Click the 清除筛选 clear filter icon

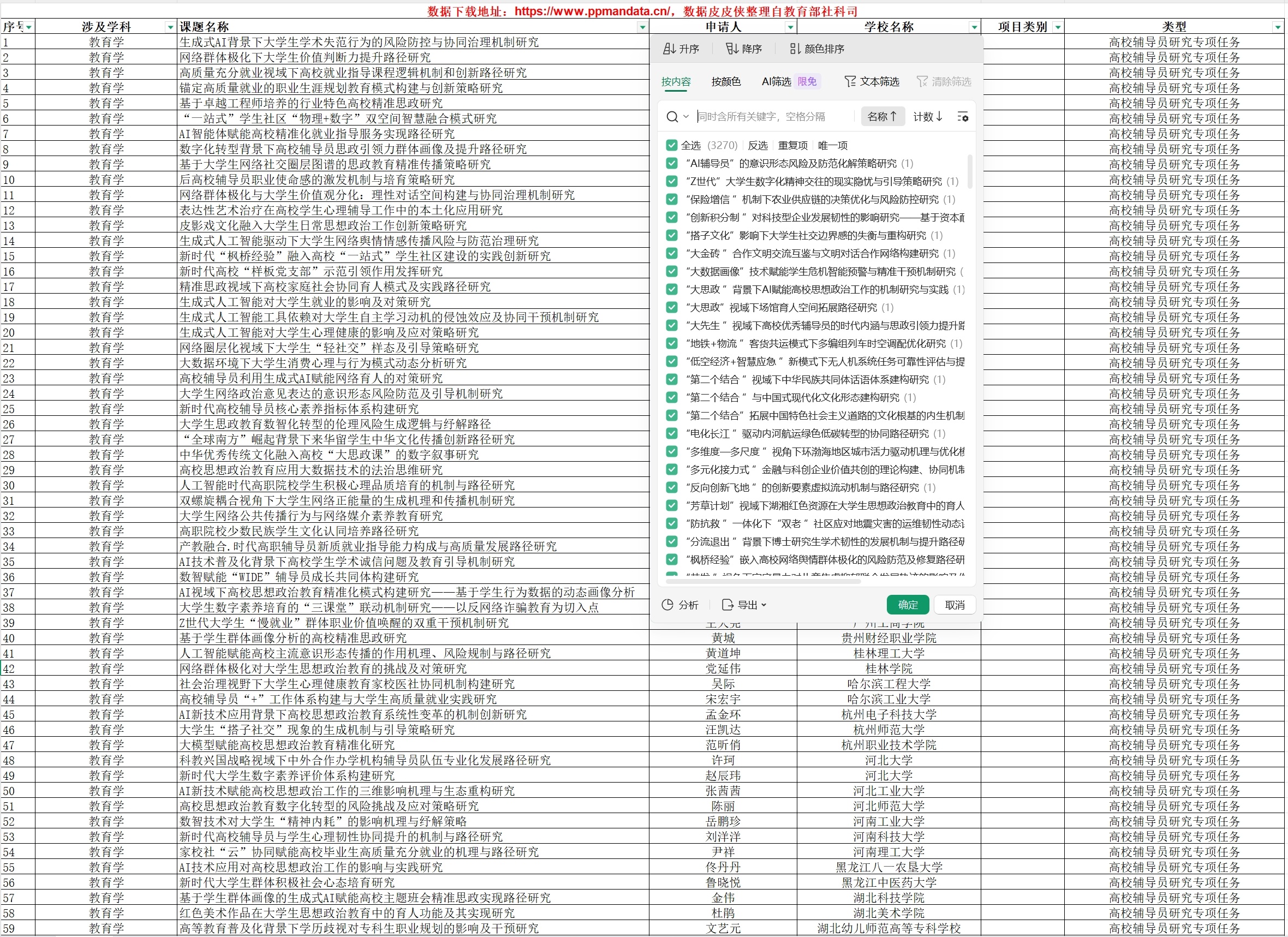click(922, 82)
